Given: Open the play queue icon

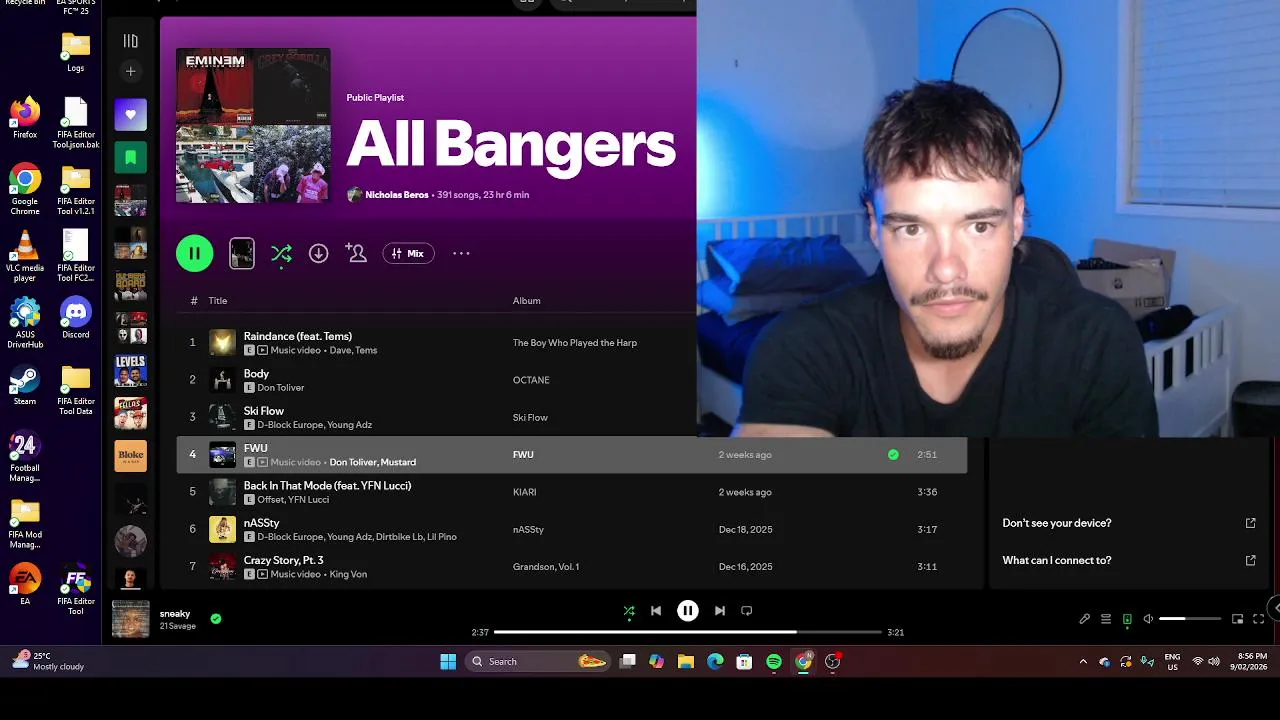Looking at the screenshot, I should (1106, 619).
